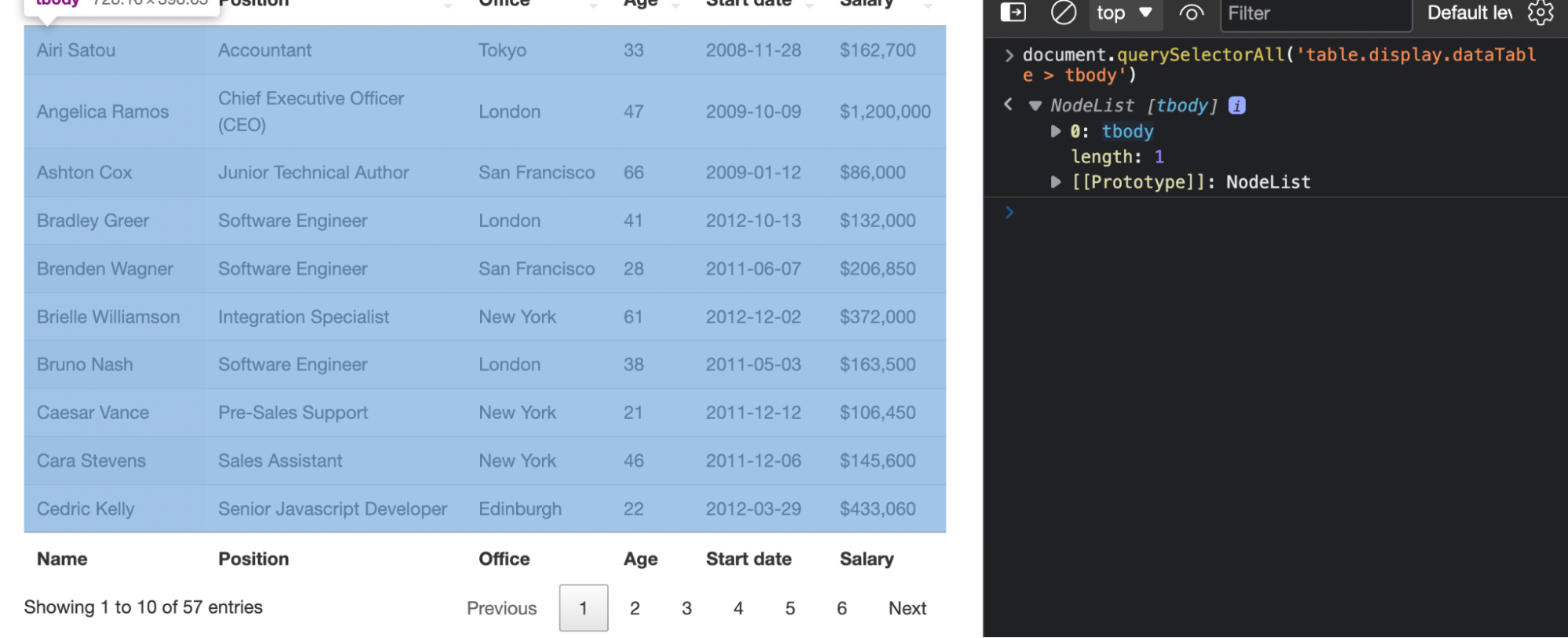Click the Cedric Kelly name cell
The width and height of the screenshot is (1568, 638).
coord(115,509)
